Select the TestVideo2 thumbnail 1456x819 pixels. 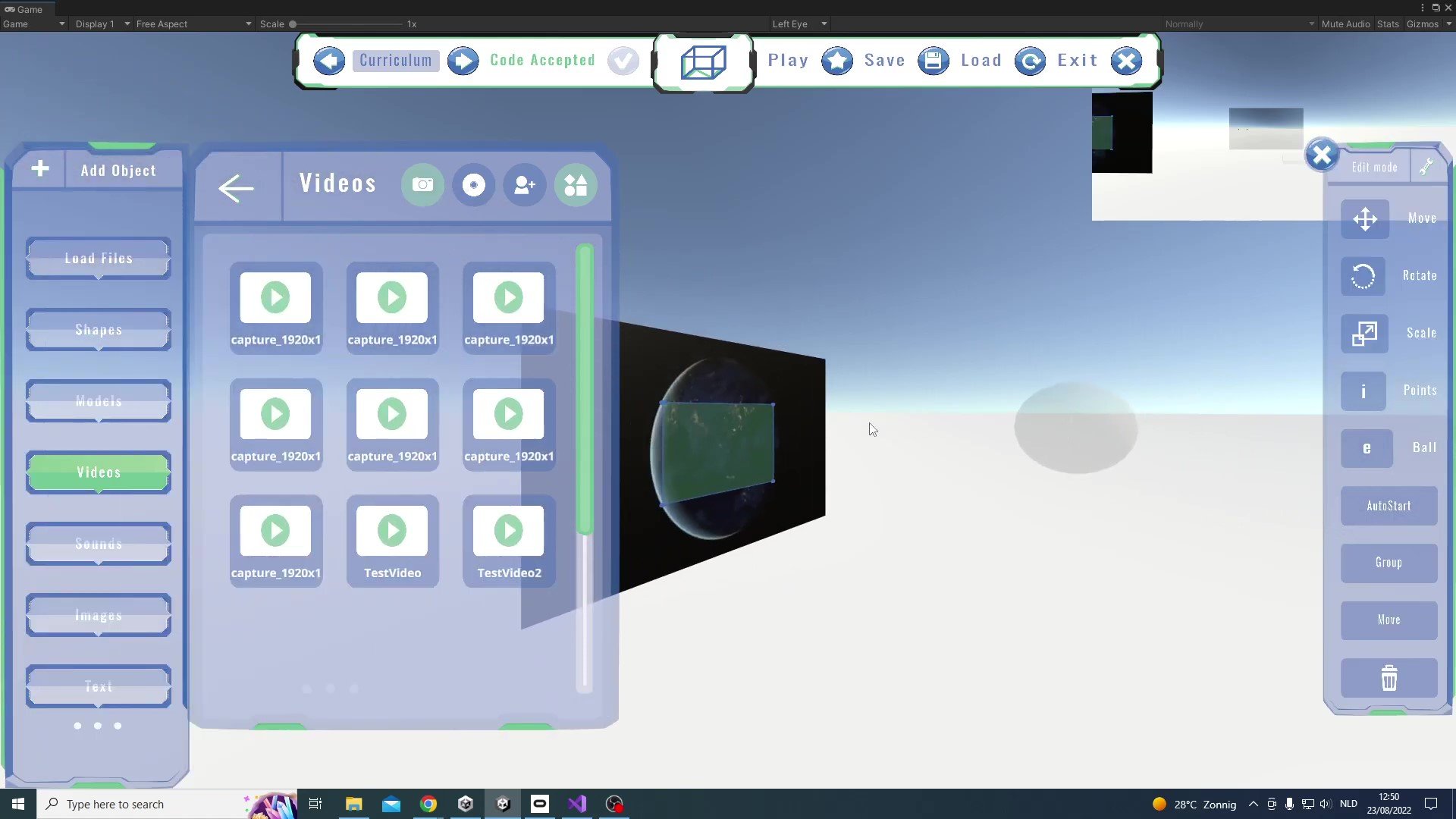[509, 541]
